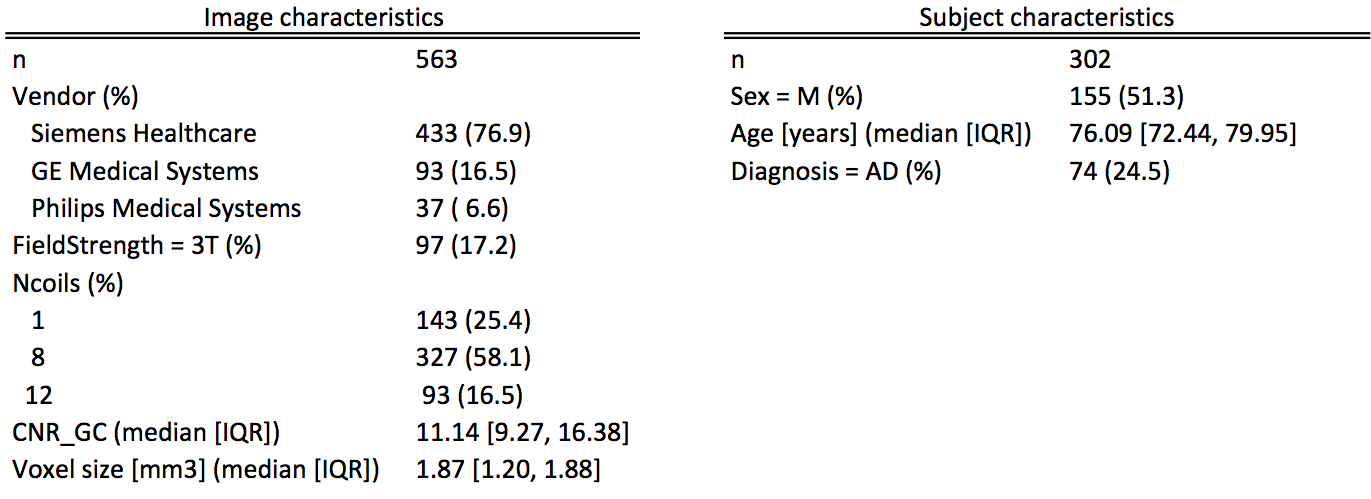The width and height of the screenshot is (1371, 499).
Task: Select the subject count value 302
Action: tap(1090, 60)
